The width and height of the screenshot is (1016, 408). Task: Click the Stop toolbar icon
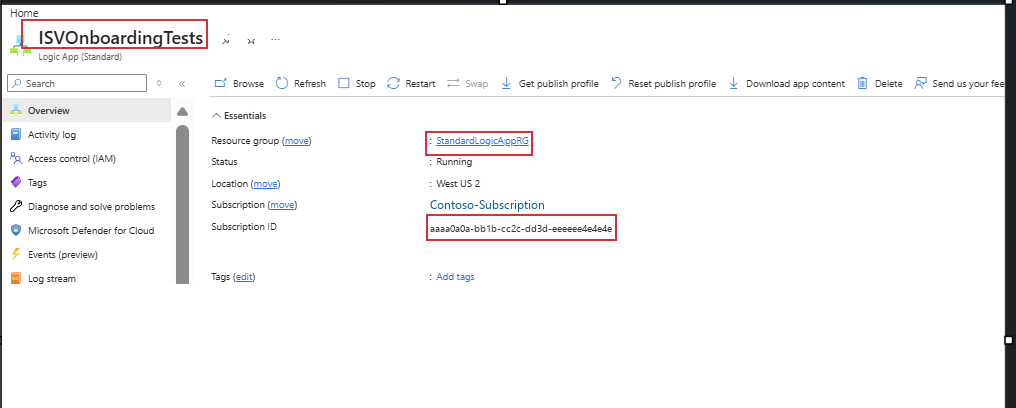point(344,84)
